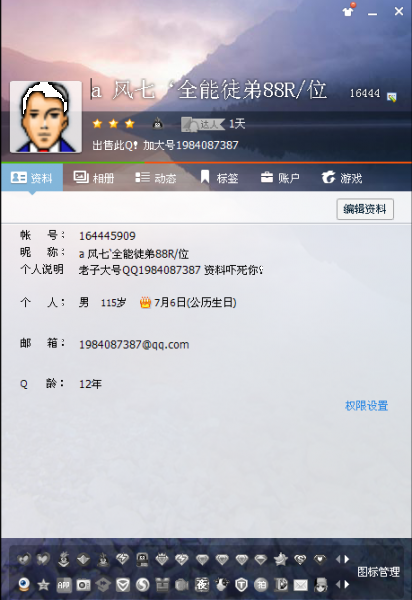Open the 动态 updates tab
412x600 pixels.
point(156,178)
